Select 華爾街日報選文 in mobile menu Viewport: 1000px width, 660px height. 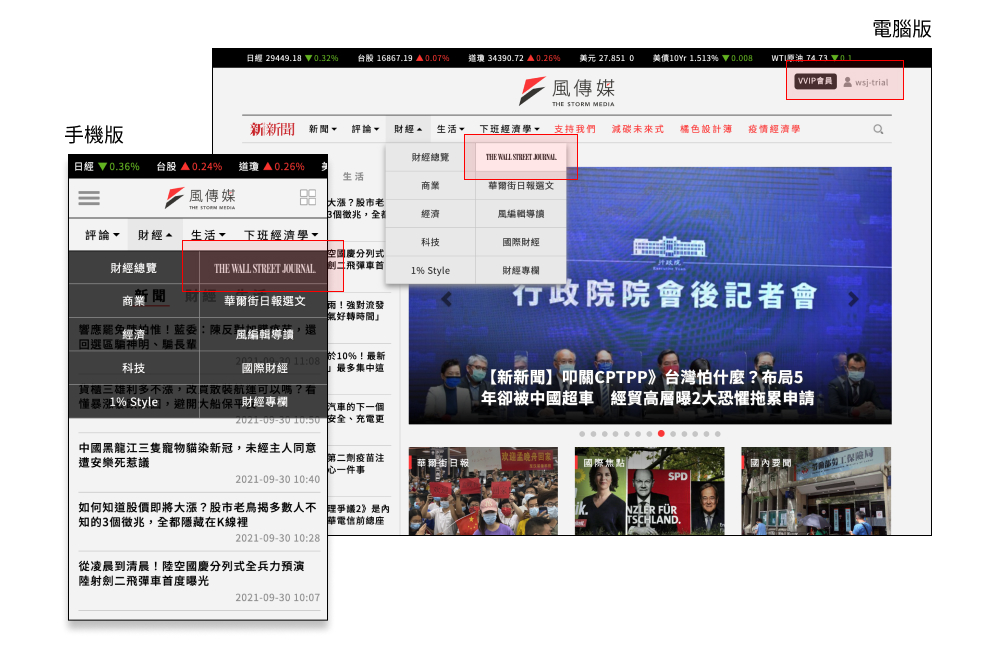pyautogui.click(x=265, y=301)
